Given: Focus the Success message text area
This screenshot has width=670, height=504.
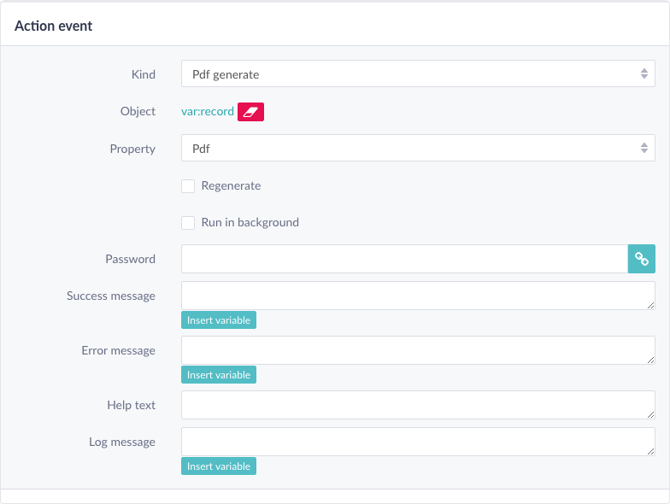Looking at the screenshot, I should (x=418, y=296).
